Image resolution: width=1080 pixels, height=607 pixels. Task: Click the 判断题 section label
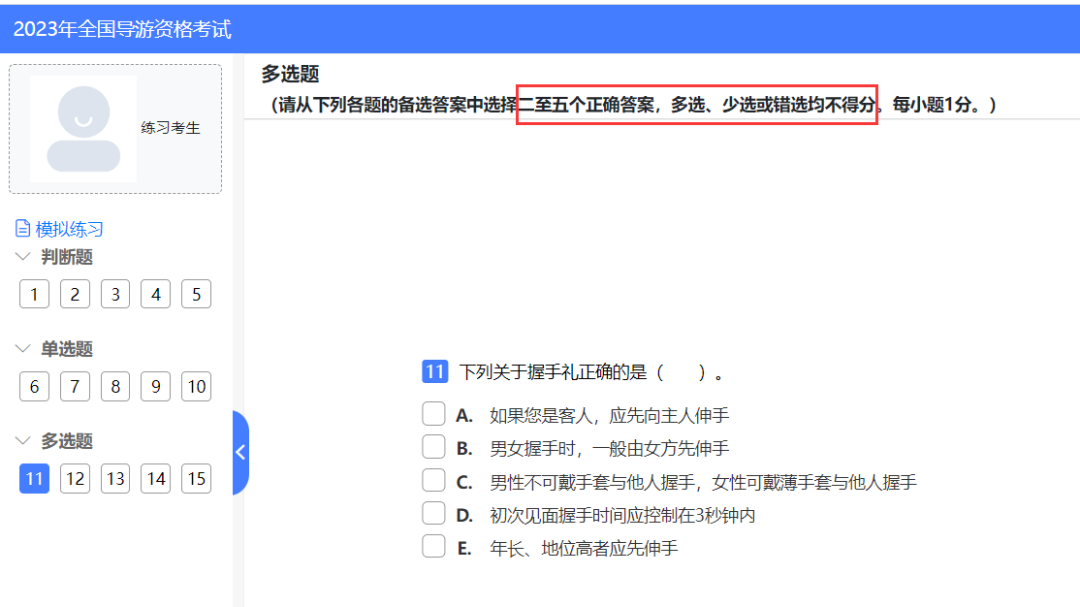pyautogui.click(x=67, y=257)
